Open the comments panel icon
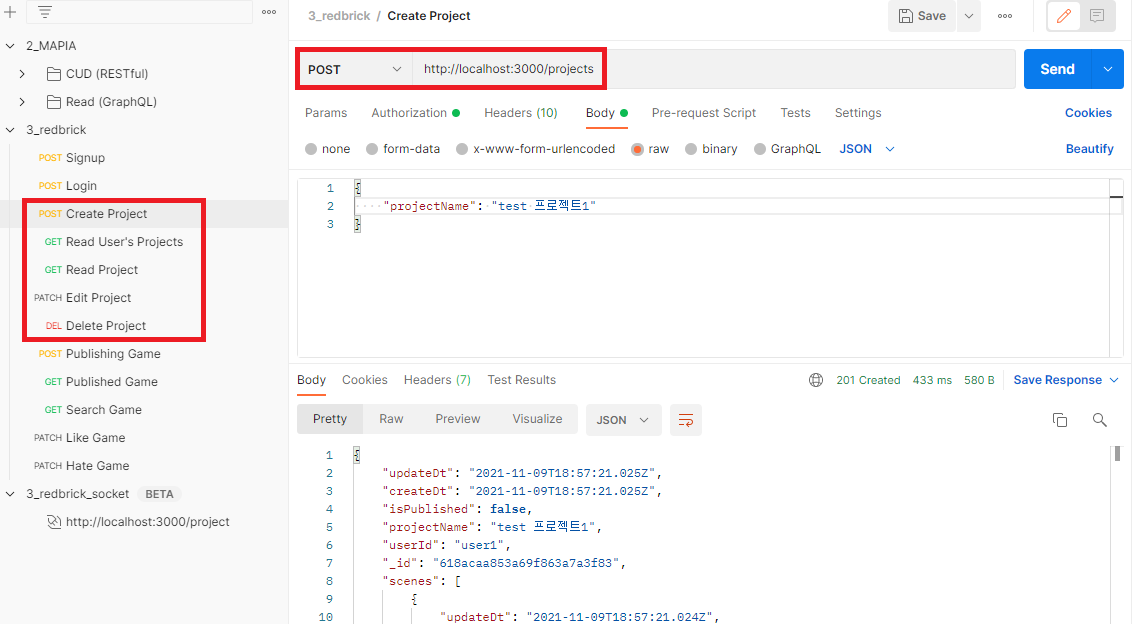Image resolution: width=1141 pixels, height=624 pixels. [x=1097, y=16]
